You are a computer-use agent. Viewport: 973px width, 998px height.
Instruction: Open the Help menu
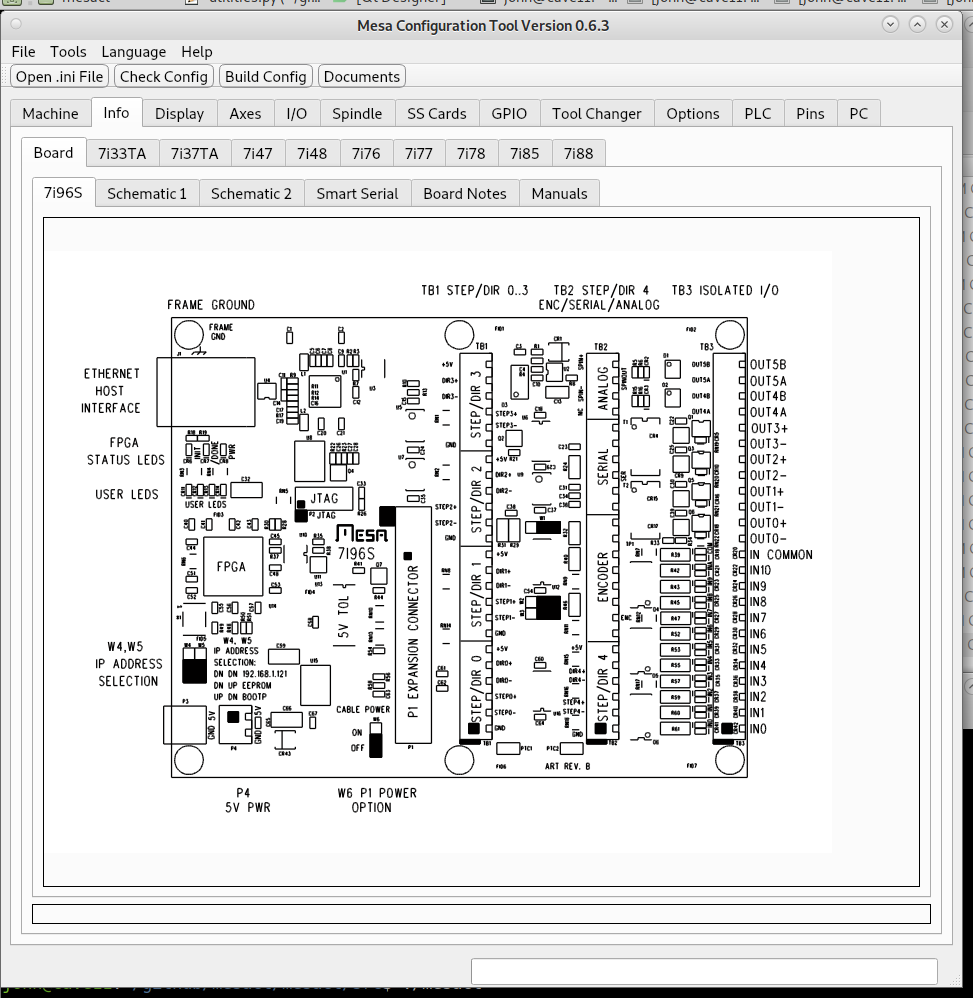197,52
